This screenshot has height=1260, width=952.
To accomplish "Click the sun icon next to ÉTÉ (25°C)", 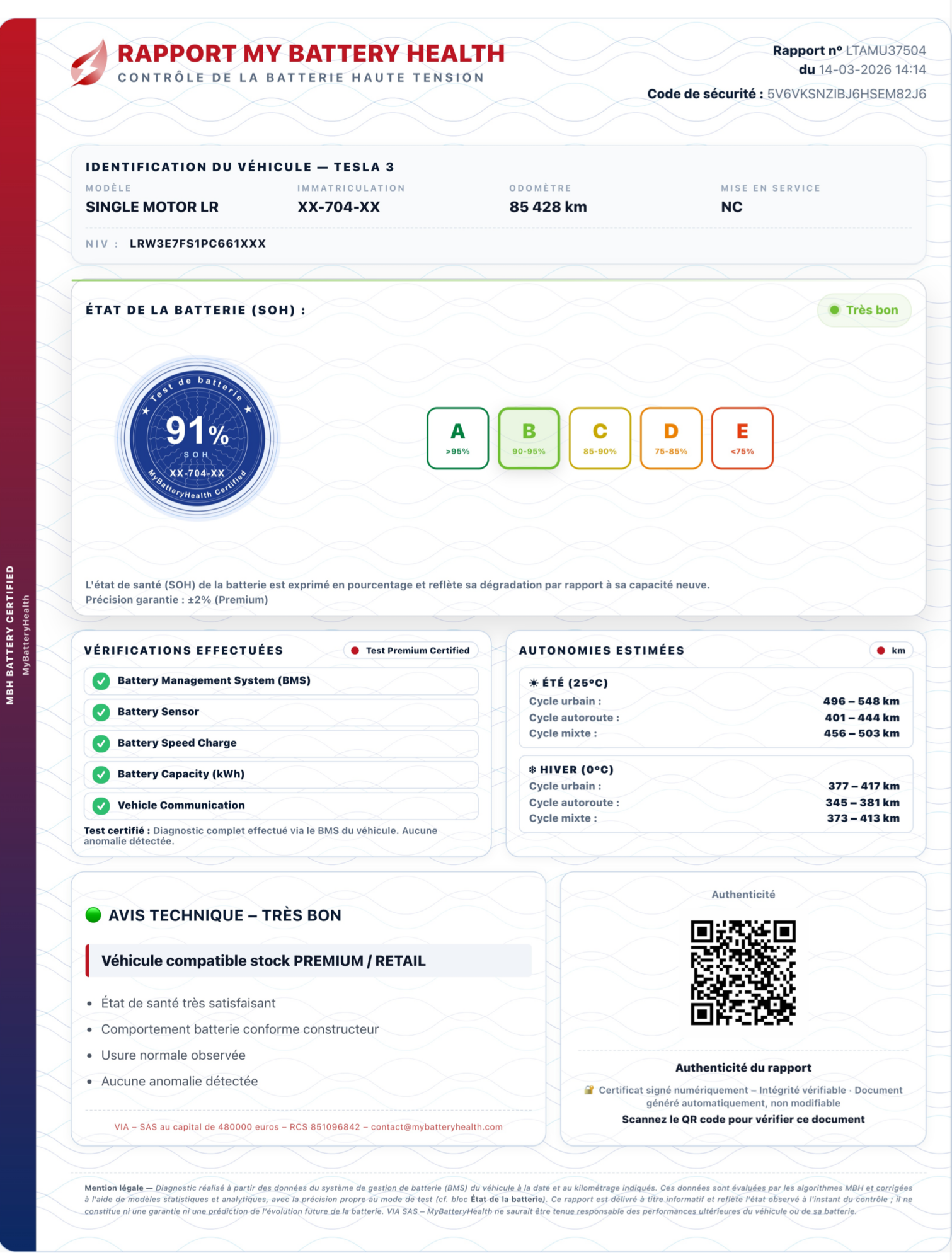I will pos(534,683).
